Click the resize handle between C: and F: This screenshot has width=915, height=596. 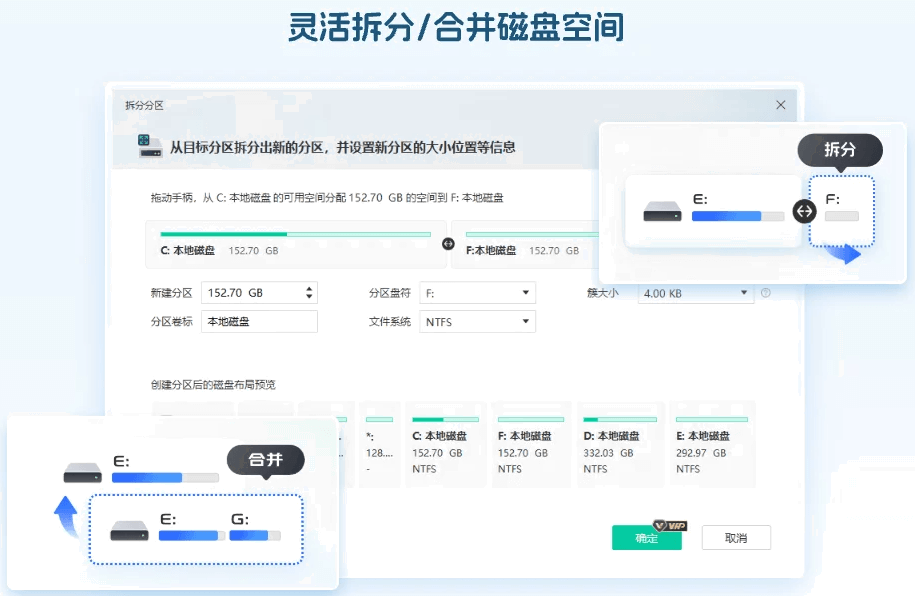448,243
